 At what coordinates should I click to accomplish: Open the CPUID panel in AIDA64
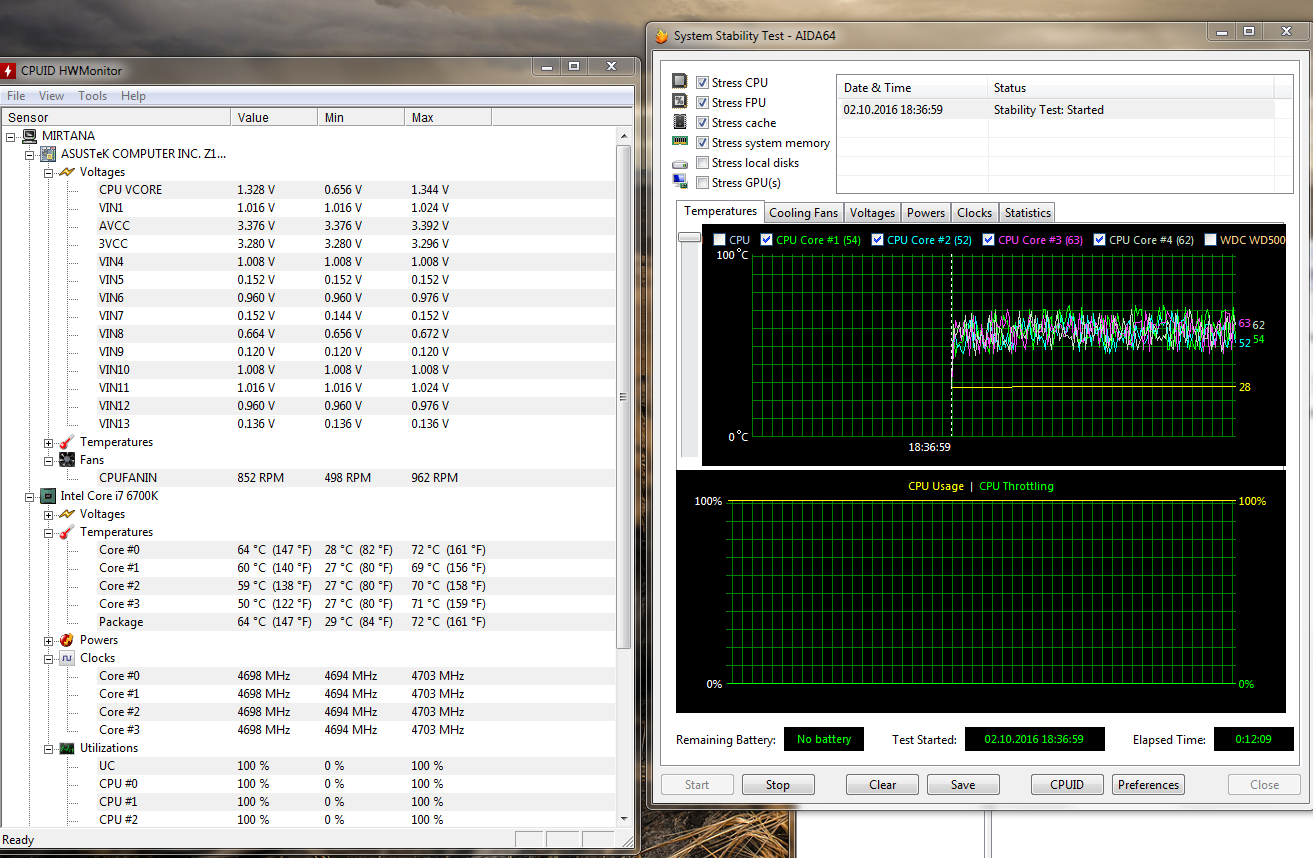[x=1067, y=785]
